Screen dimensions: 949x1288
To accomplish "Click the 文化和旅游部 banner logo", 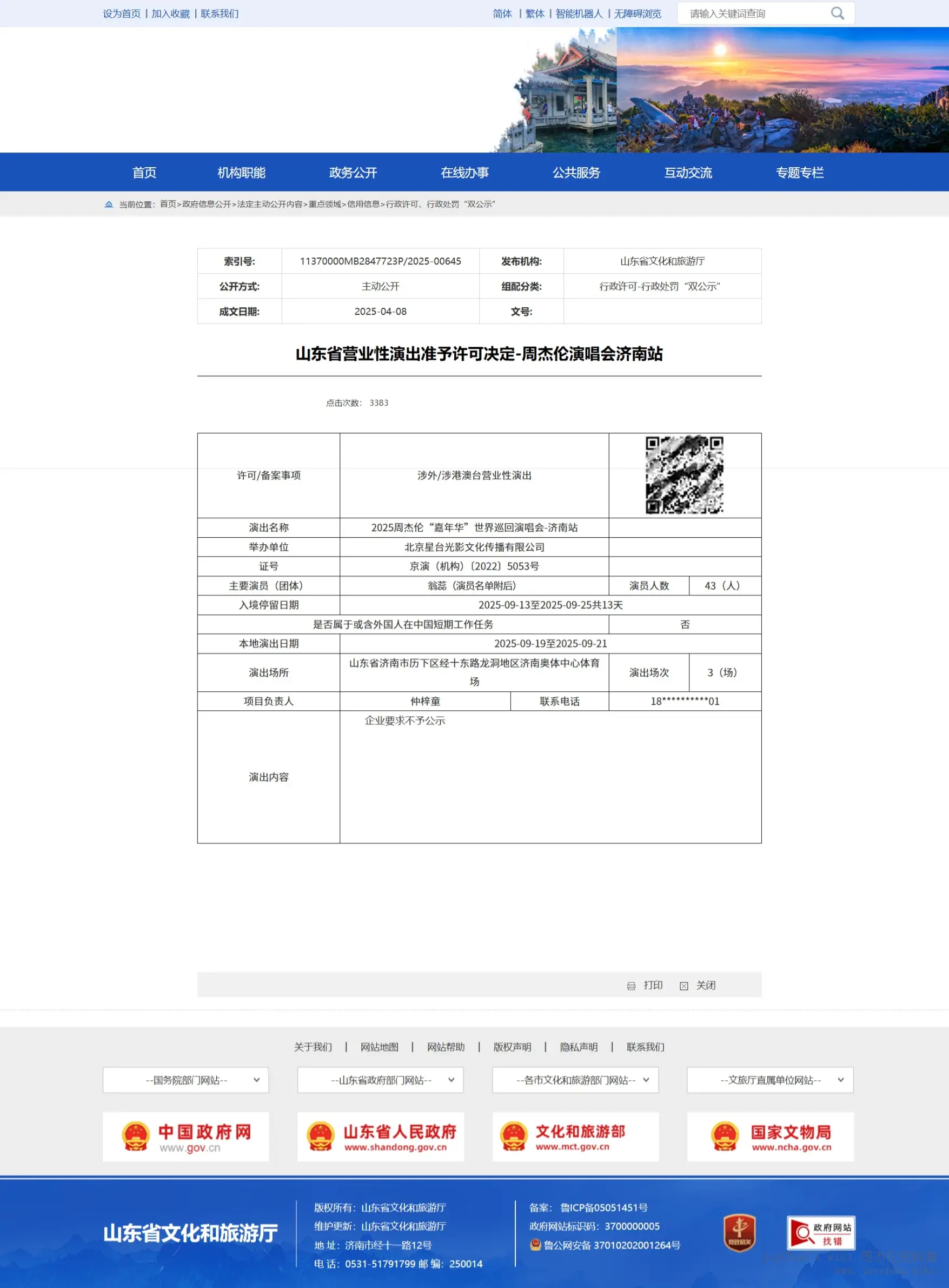I will [575, 1137].
